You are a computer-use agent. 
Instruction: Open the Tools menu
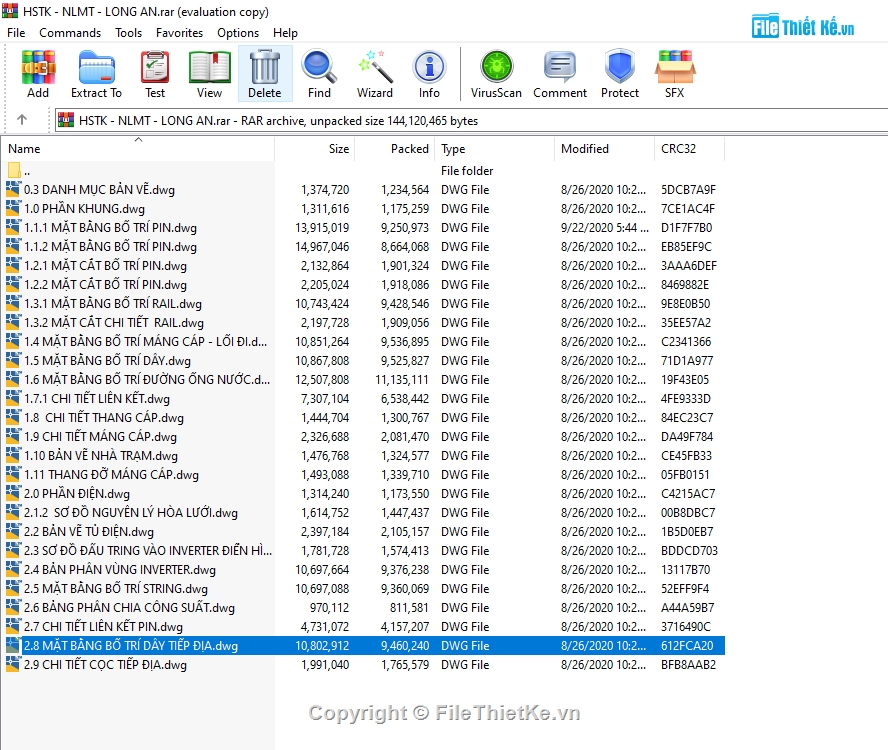point(129,33)
